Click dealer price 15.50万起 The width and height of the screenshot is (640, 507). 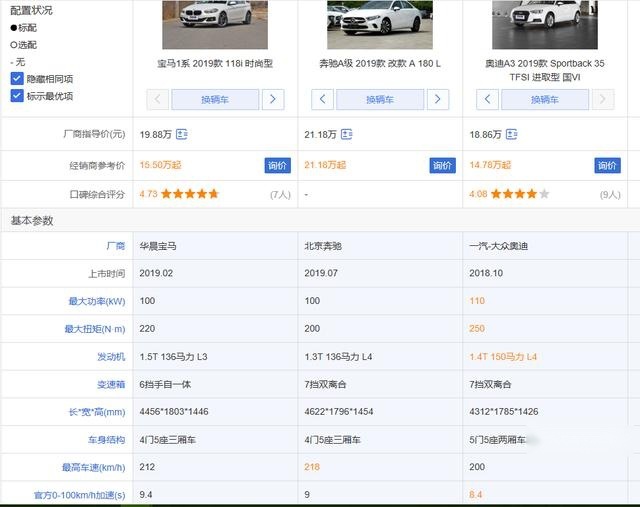point(160,165)
